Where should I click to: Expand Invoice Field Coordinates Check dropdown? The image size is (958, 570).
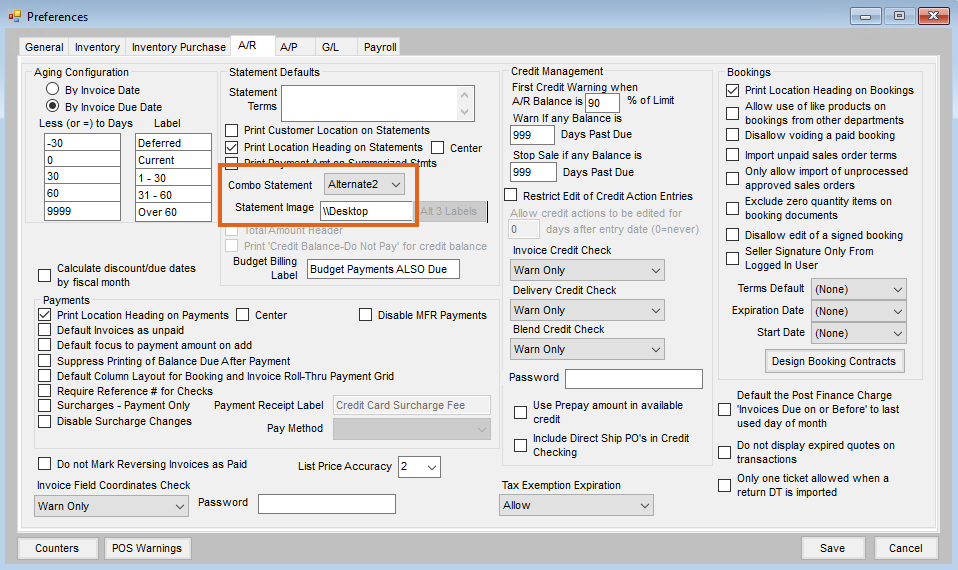[111, 506]
